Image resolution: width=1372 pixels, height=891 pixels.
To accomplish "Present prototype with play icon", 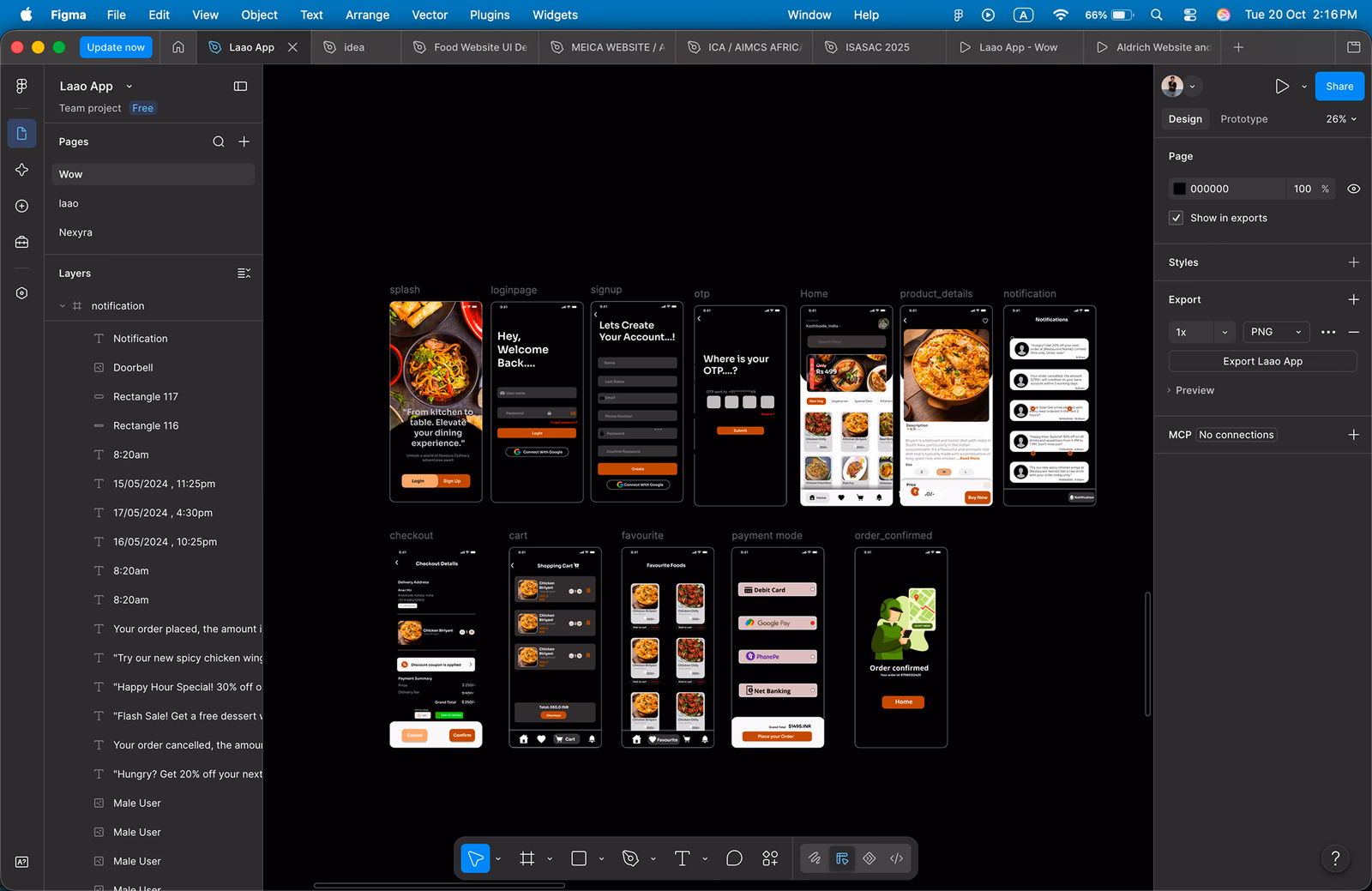I will [x=1282, y=86].
